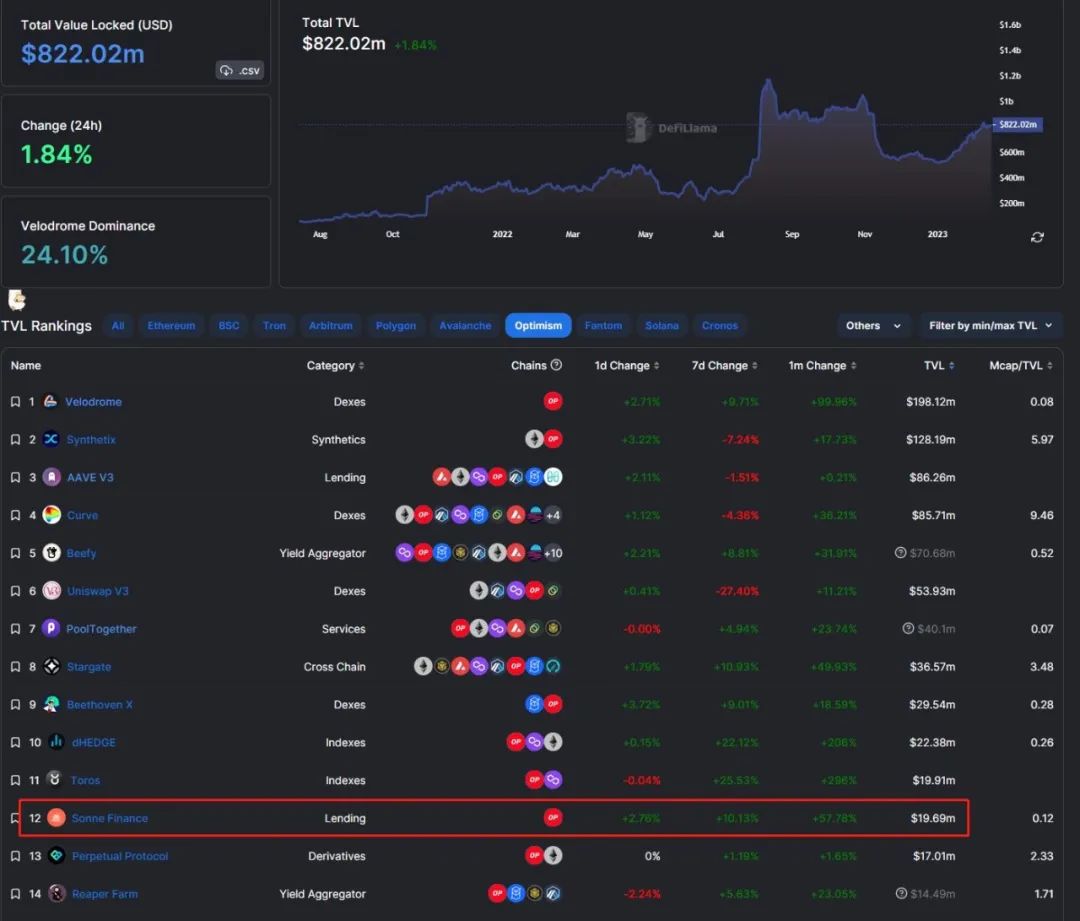Sort the table by 1m Change
The height and width of the screenshot is (921, 1080).
[822, 366]
